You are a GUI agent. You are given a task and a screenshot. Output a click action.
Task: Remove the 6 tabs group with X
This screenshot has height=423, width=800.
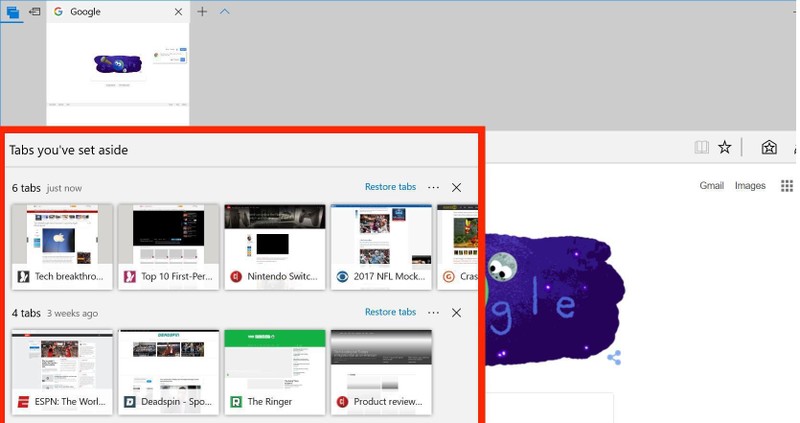(x=457, y=187)
